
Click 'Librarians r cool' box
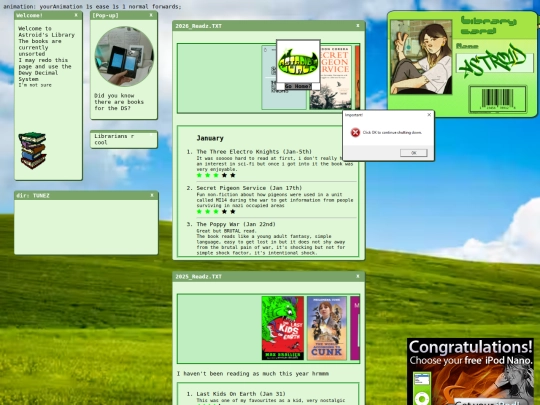pyautogui.click(x=124, y=139)
